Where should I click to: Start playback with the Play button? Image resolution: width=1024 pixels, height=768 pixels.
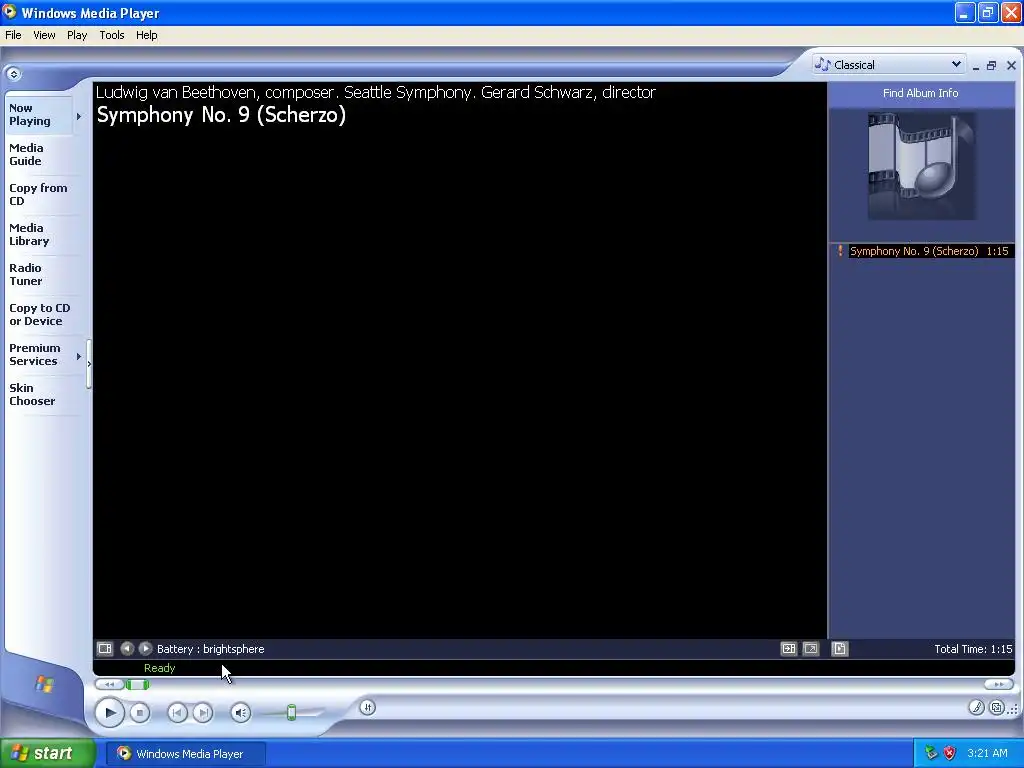click(110, 712)
